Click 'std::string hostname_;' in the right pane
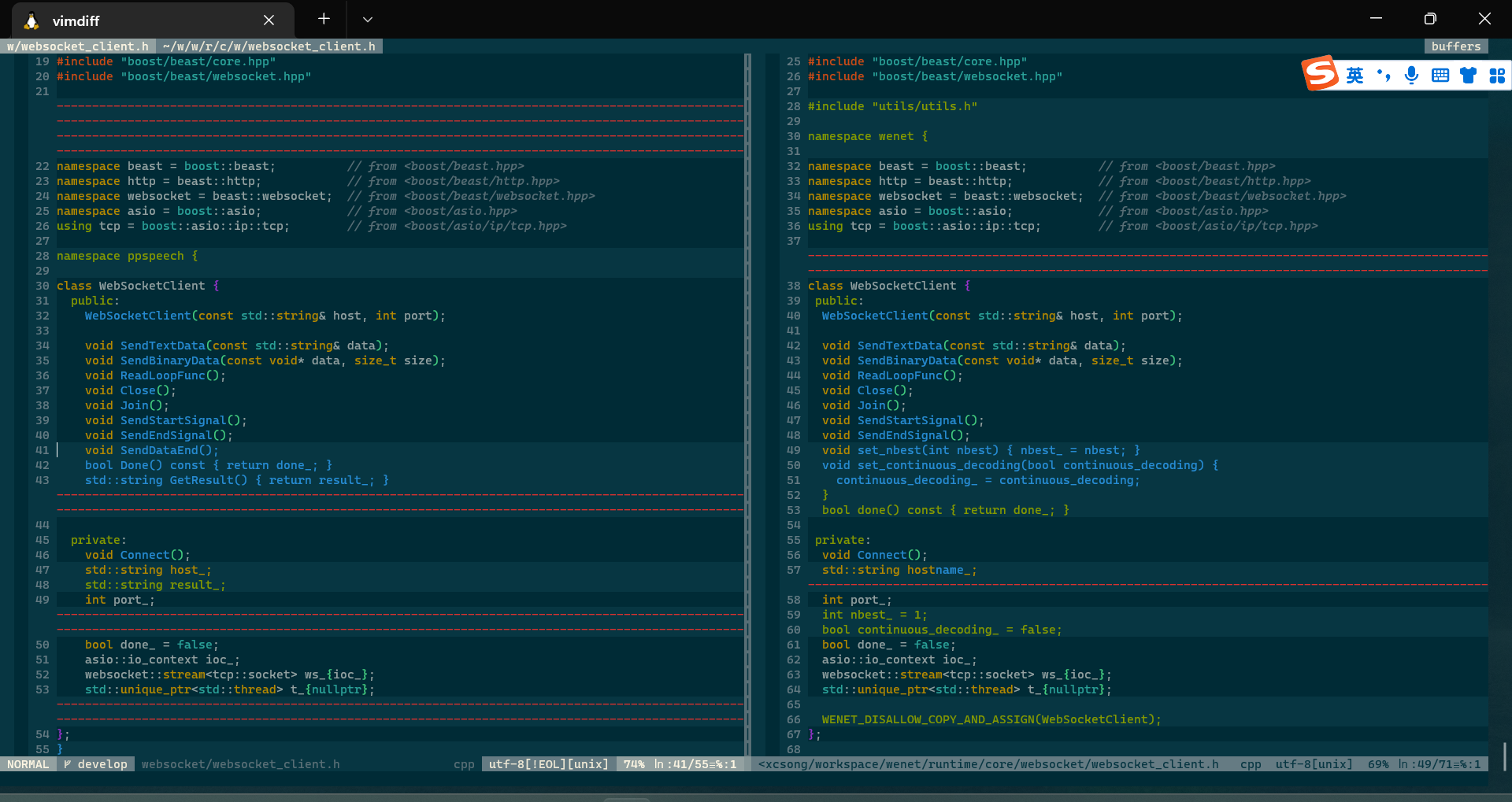 899,570
